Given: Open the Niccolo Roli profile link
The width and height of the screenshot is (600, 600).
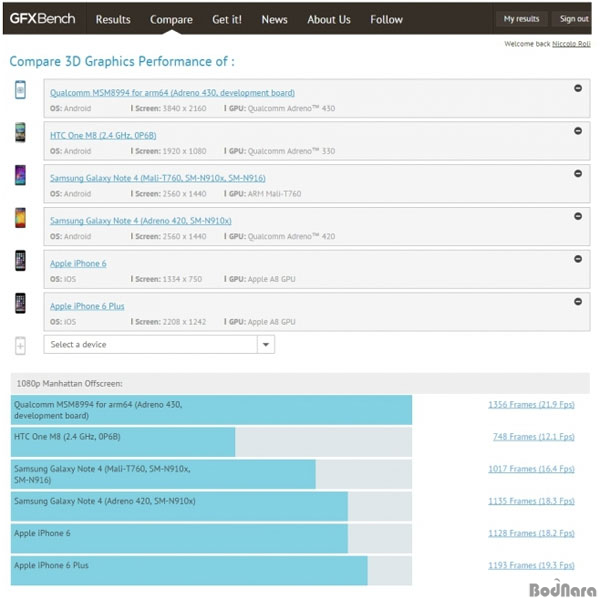Looking at the screenshot, I should tap(571, 44).
